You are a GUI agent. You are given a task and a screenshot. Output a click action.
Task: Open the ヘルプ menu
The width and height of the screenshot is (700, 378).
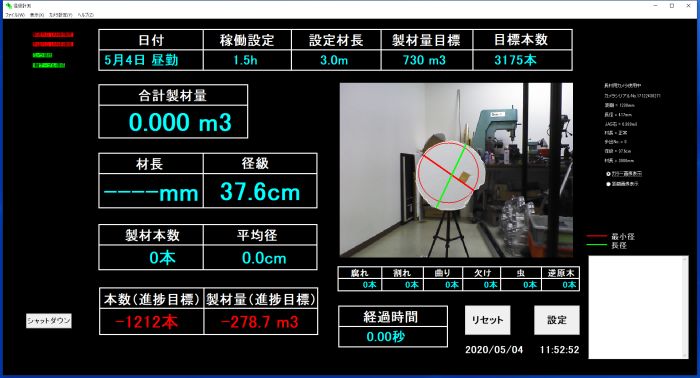(x=86, y=15)
